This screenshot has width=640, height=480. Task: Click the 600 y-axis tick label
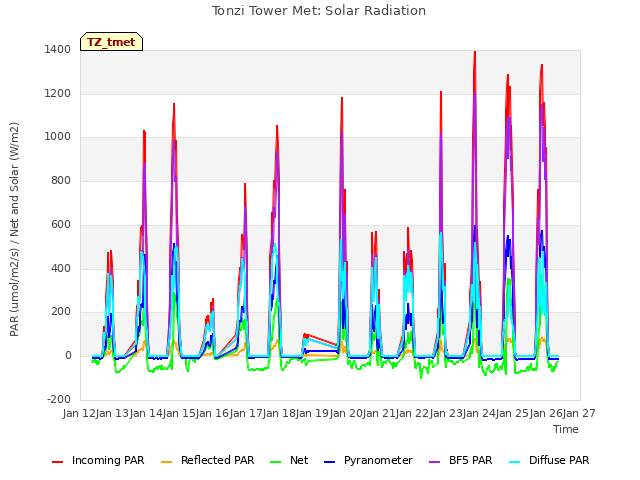(61, 224)
